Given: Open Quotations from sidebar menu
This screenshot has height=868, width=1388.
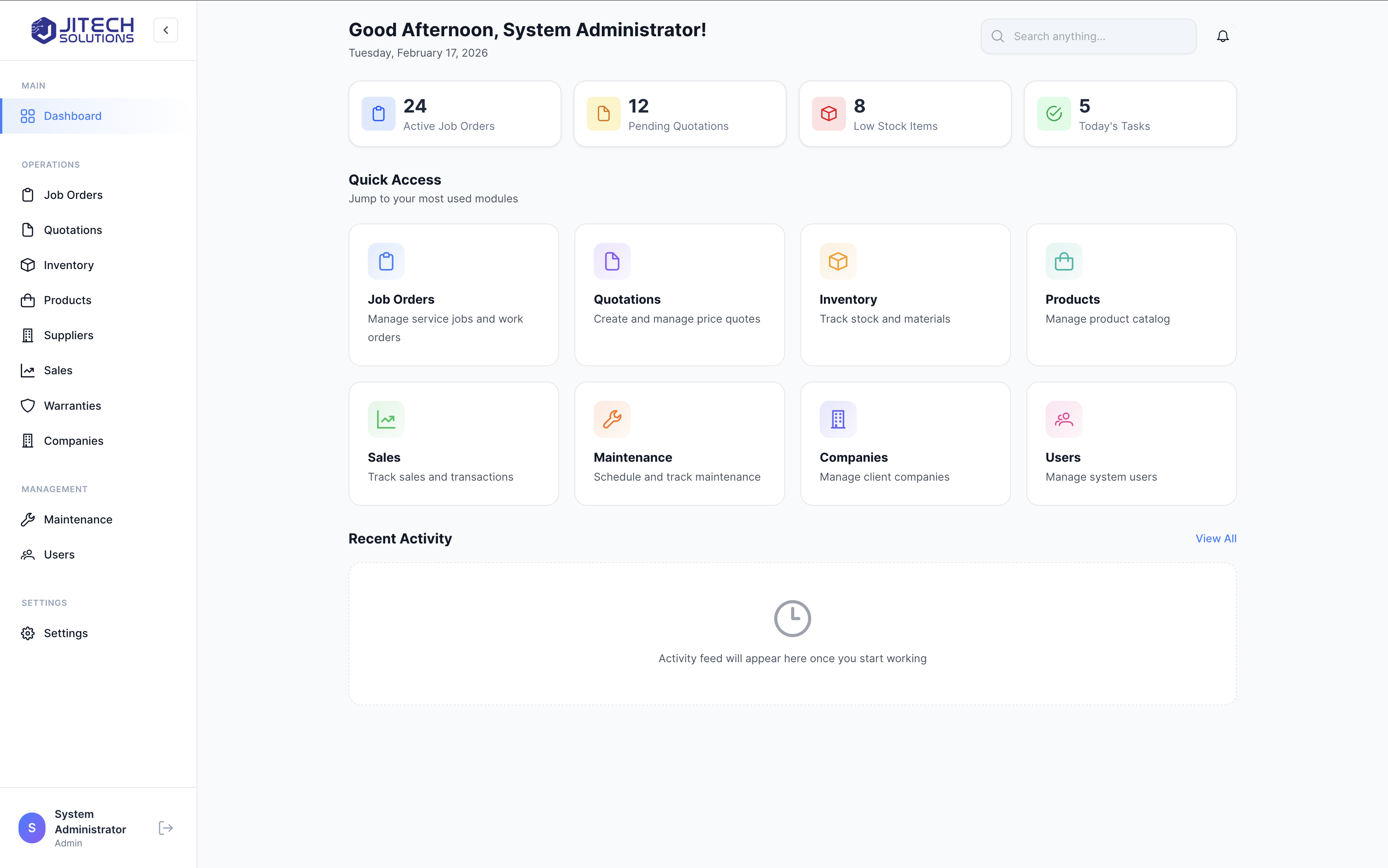Looking at the screenshot, I should tap(98, 230).
